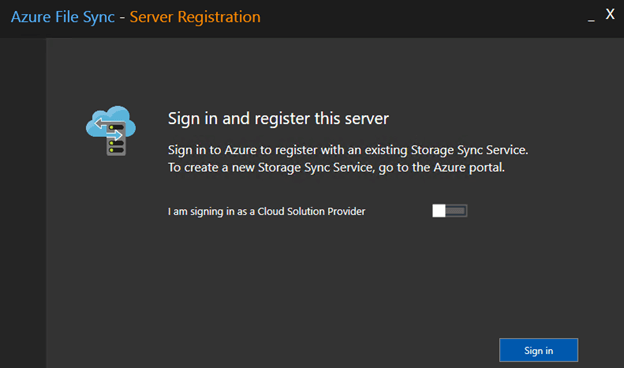Click the 'Azure File Sync' title text

click(62, 17)
